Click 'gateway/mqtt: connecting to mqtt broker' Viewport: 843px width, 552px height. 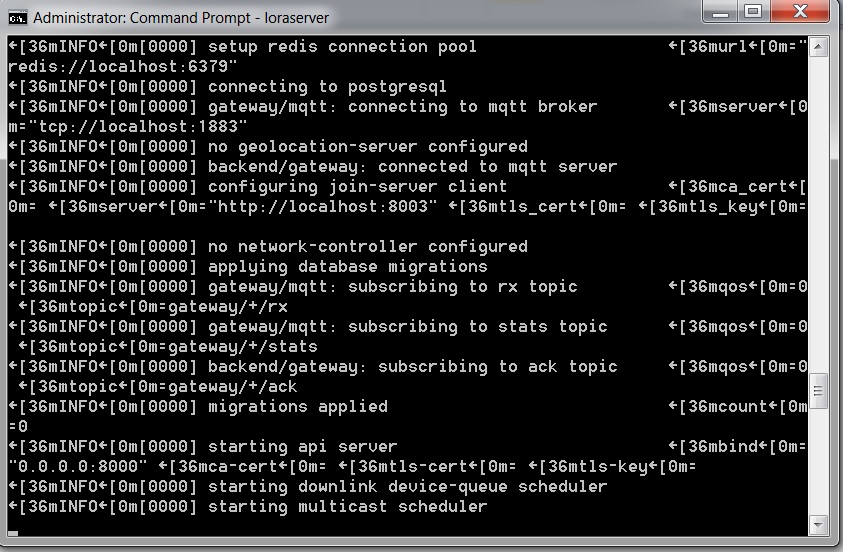point(402,107)
